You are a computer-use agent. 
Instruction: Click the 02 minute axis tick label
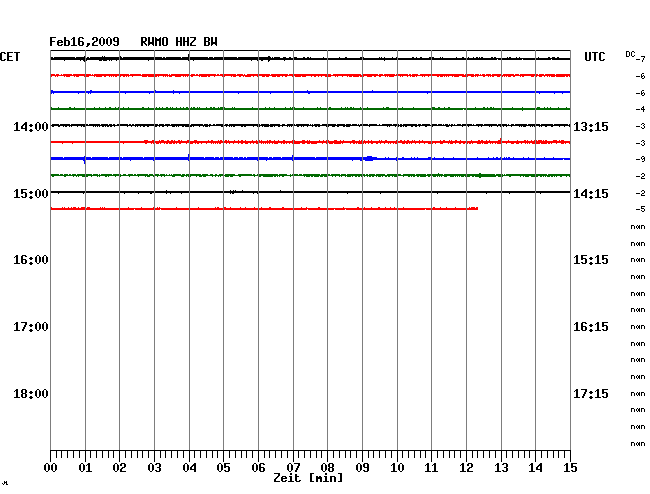119,468
